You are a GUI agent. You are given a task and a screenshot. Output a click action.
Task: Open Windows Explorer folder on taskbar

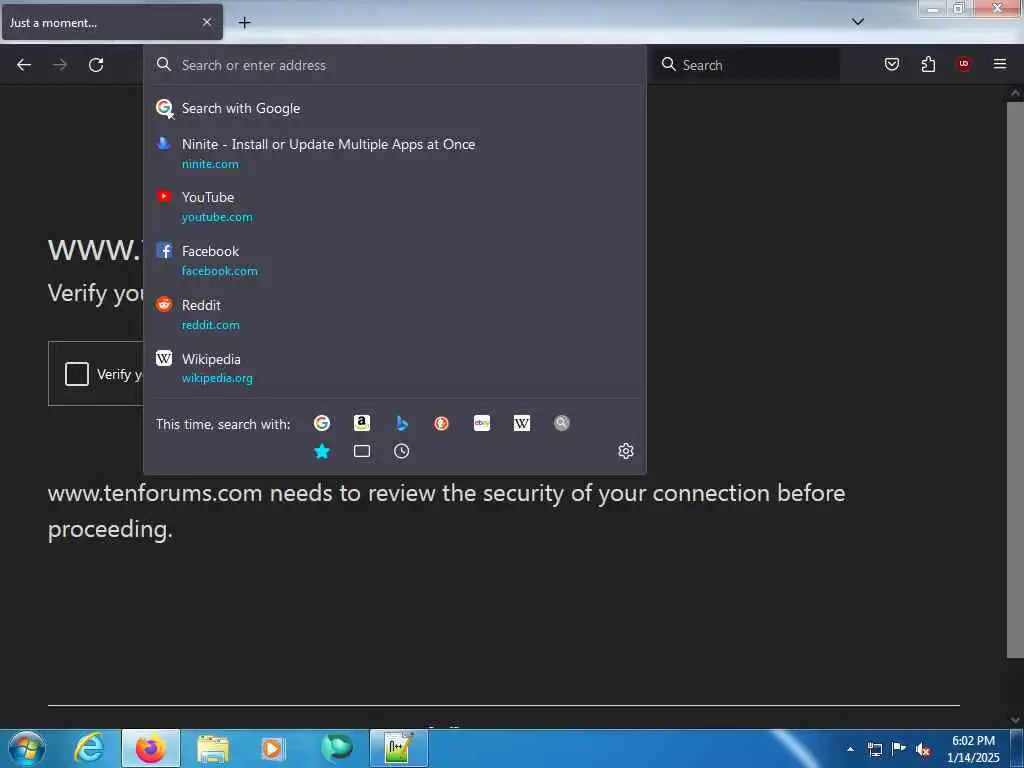click(x=213, y=748)
